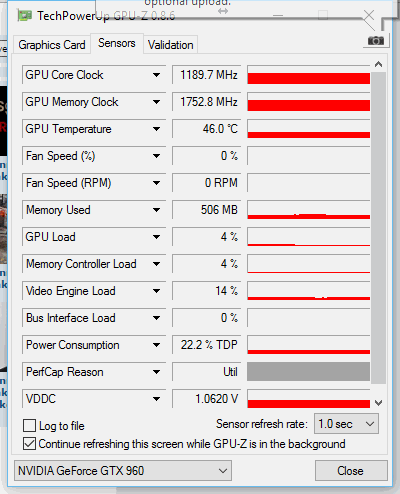400x494 pixels.
Task: Expand the GPU Temperature sensor dropdown arrow
Action: pos(156,129)
